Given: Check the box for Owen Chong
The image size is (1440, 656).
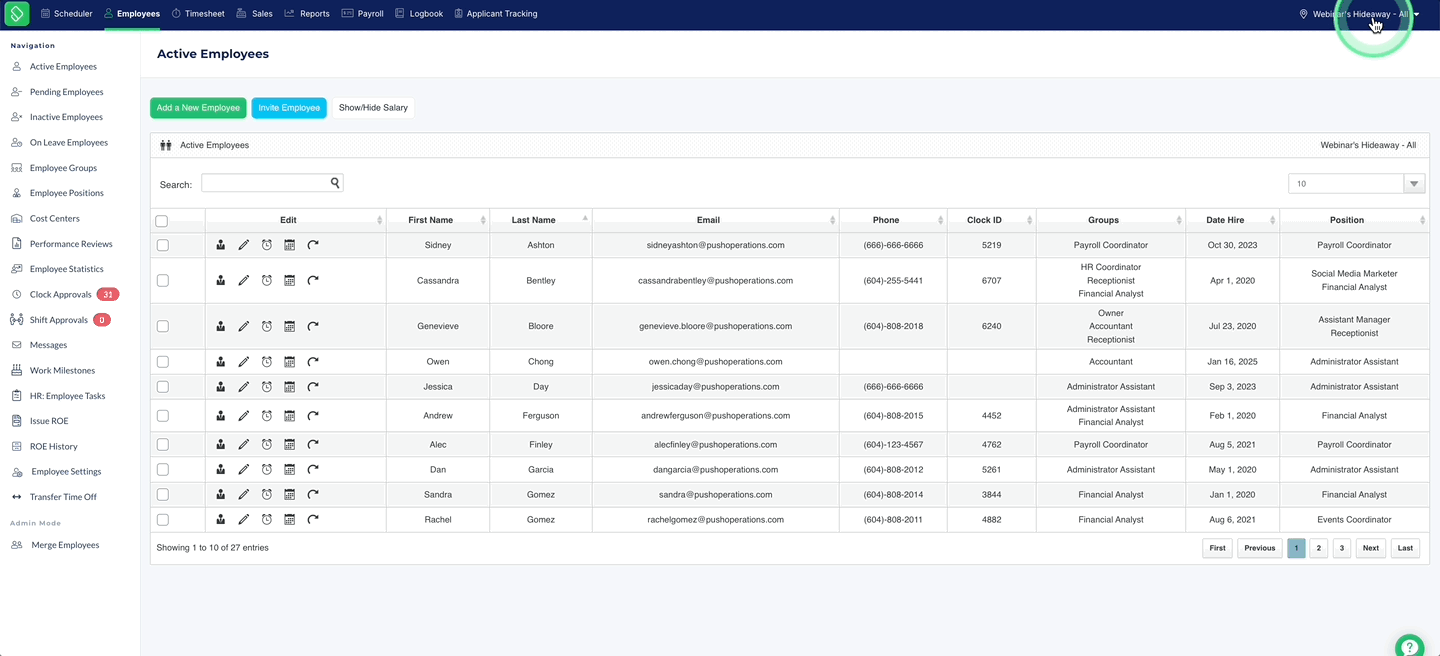Looking at the screenshot, I should 163,362.
